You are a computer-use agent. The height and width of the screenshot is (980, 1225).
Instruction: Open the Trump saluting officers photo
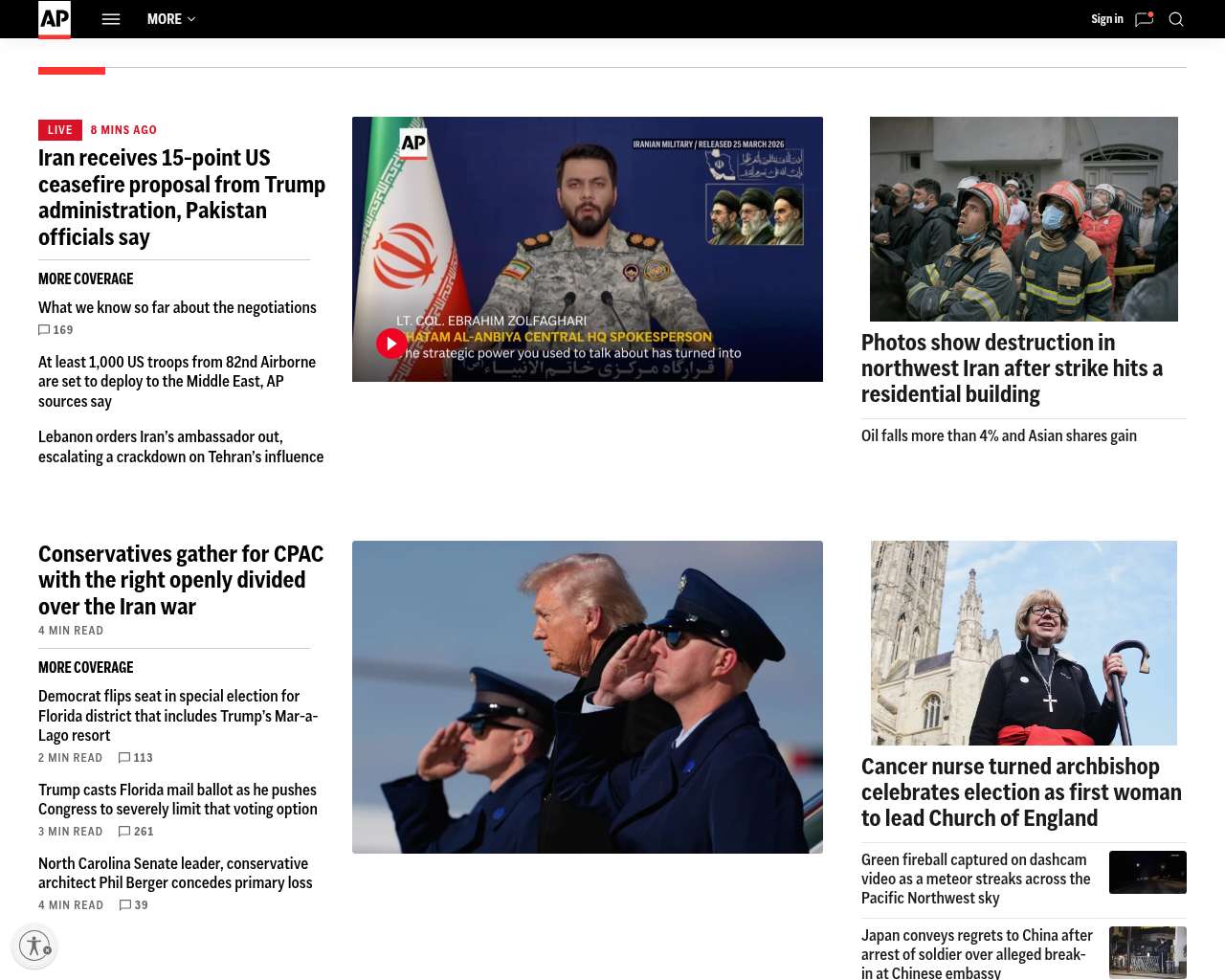pos(588,697)
